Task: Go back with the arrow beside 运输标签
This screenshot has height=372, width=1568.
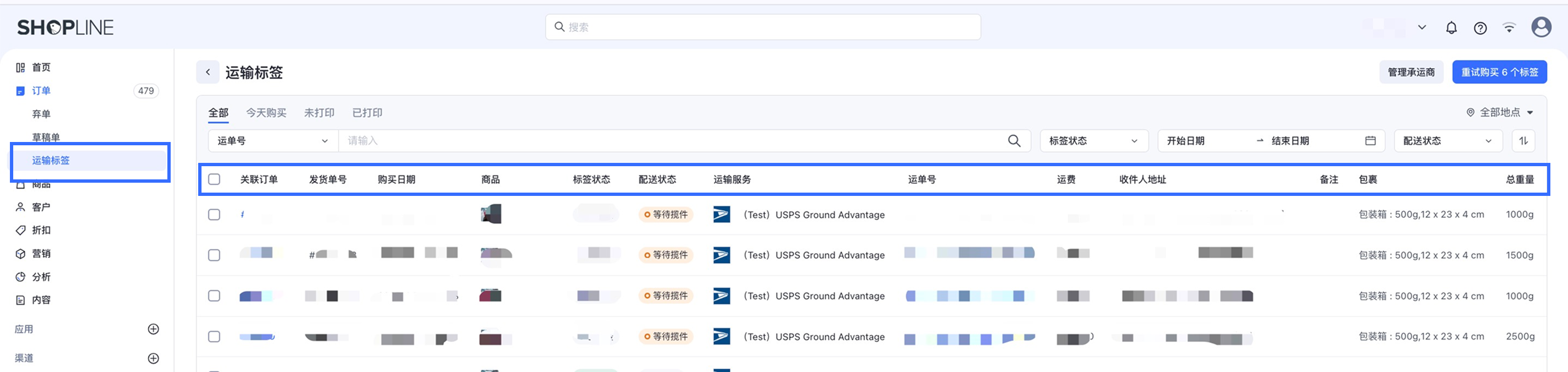Action: (x=208, y=72)
